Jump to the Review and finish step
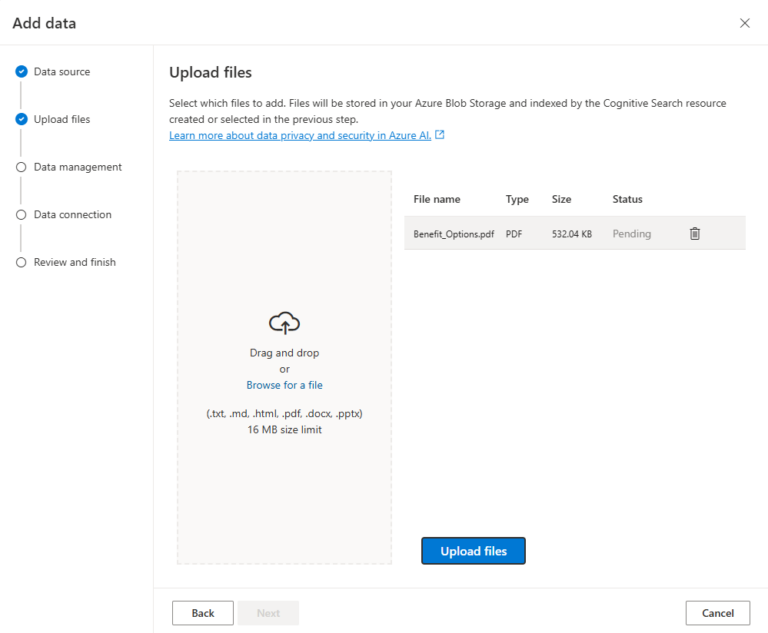 click(74, 262)
